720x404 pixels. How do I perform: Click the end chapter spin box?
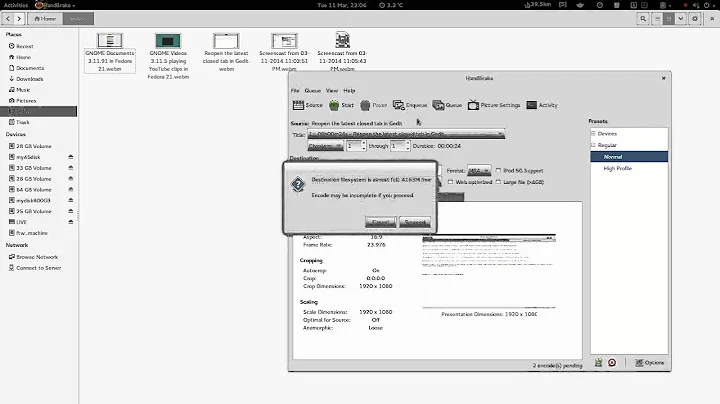click(399, 146)
